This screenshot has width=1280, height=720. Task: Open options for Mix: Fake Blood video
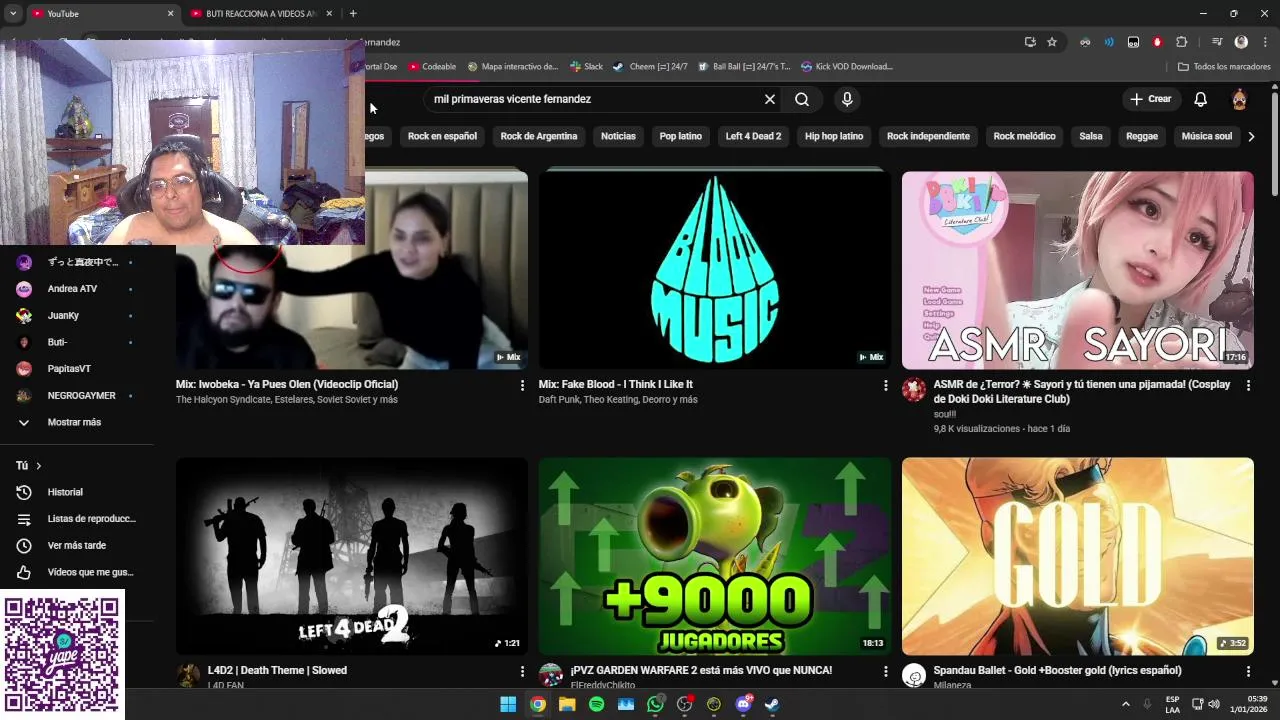click(885, 385)
